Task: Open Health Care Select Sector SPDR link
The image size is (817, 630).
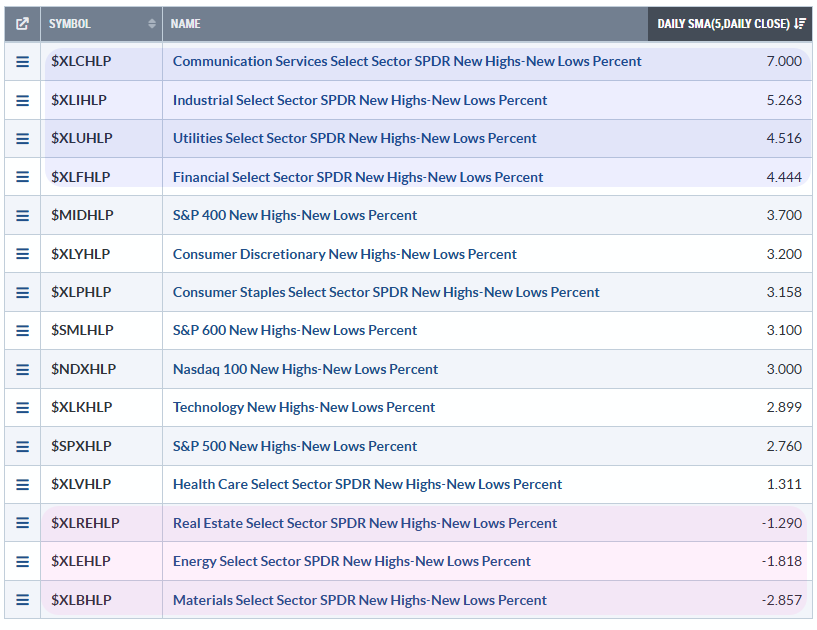Action: point(367,484)
